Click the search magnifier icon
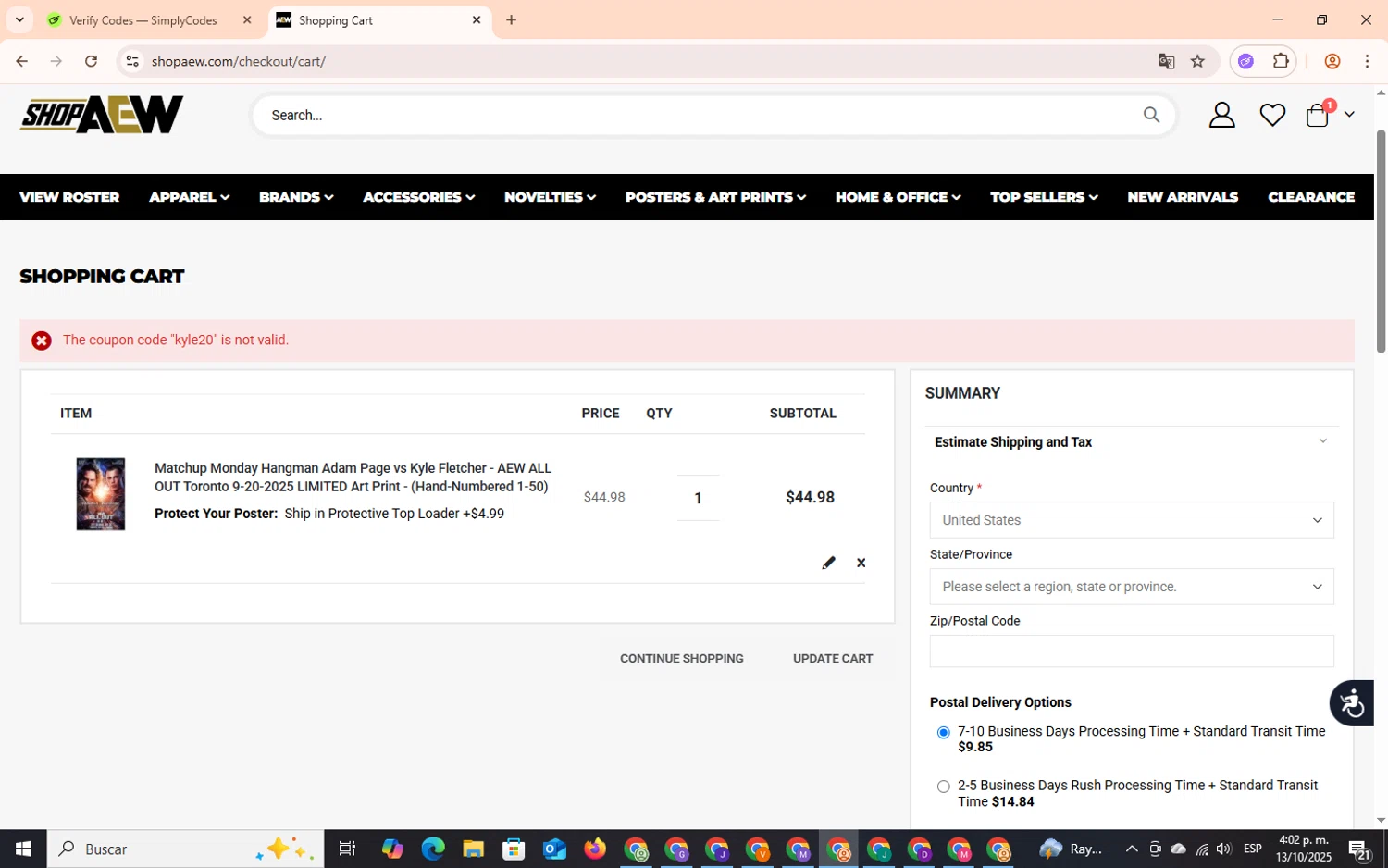The height and width of the screenshot is (868, 1388). [1151, 115]
